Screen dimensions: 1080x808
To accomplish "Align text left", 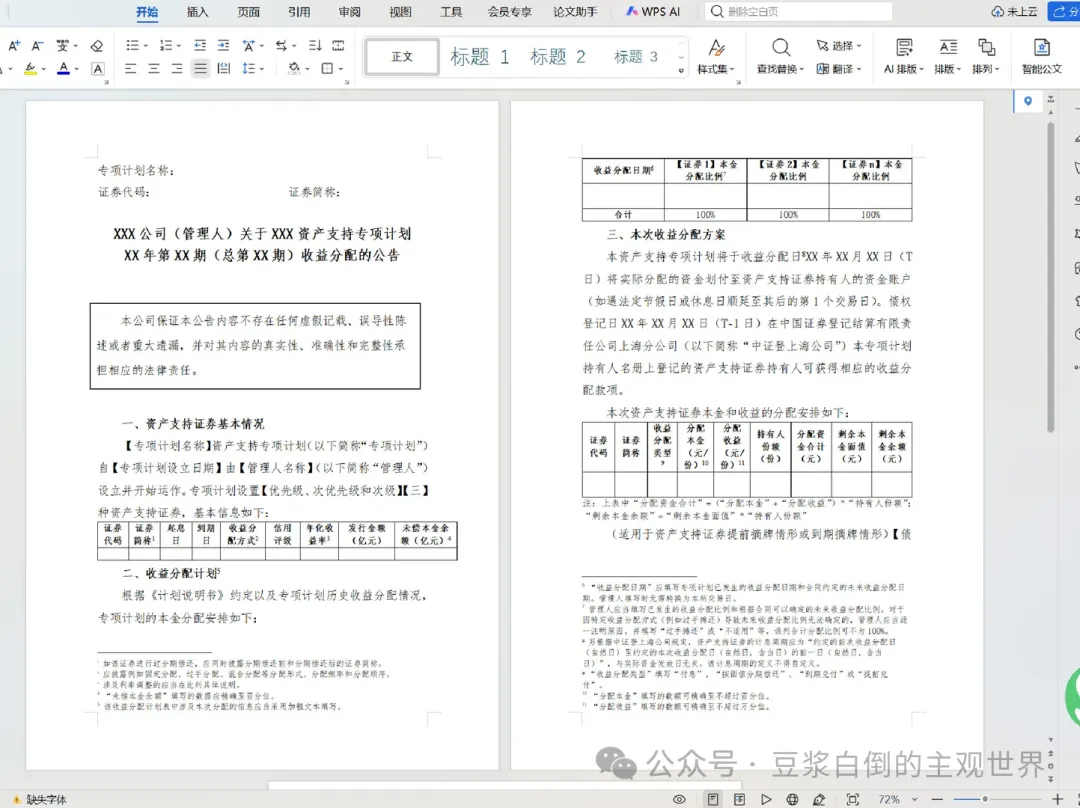I will 130,68.
